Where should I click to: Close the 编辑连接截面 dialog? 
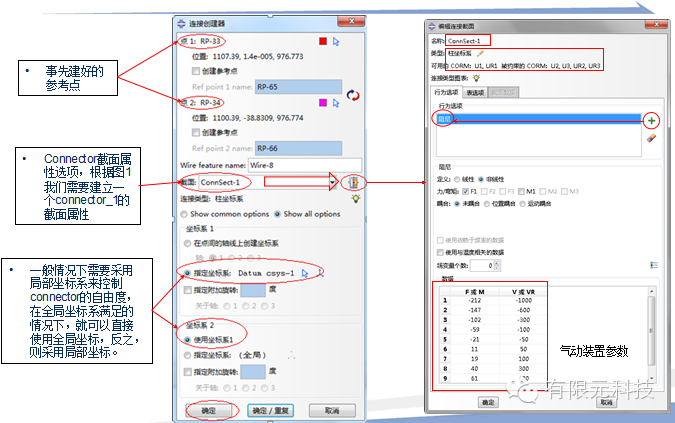click(x=657, y=25)
